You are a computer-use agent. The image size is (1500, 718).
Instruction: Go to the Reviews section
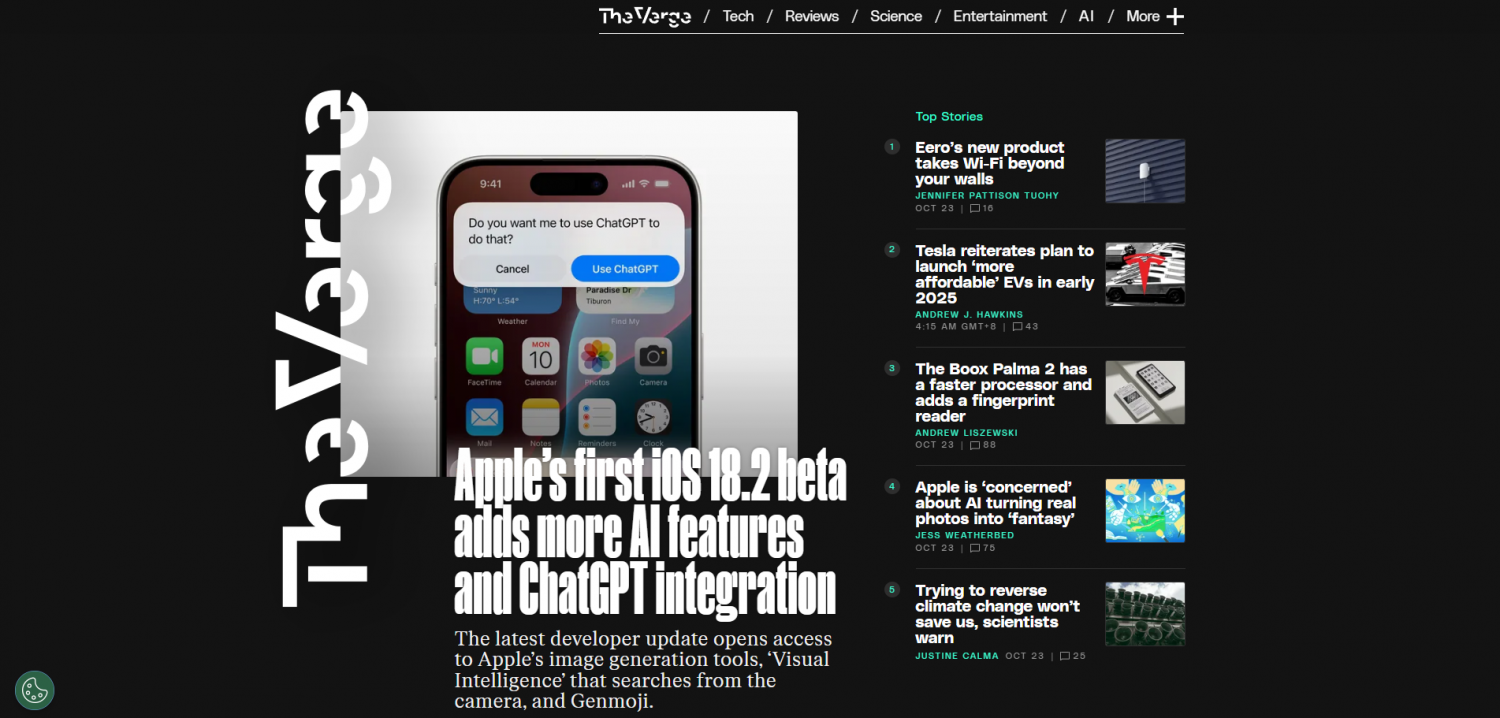[811, 16]
